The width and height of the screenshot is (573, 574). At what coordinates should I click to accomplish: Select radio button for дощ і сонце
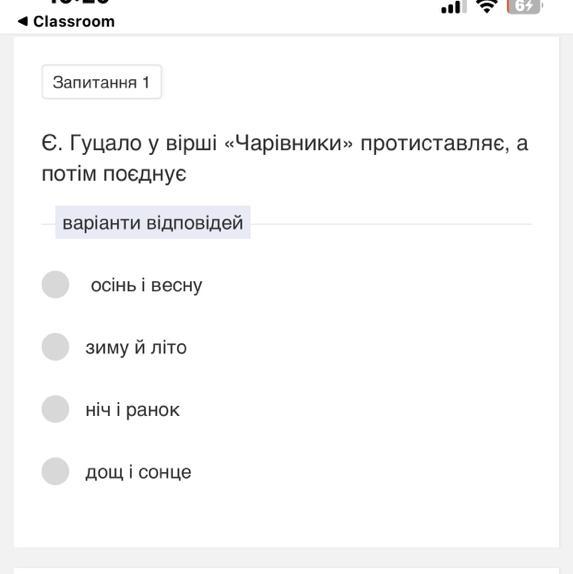[55, 471]
